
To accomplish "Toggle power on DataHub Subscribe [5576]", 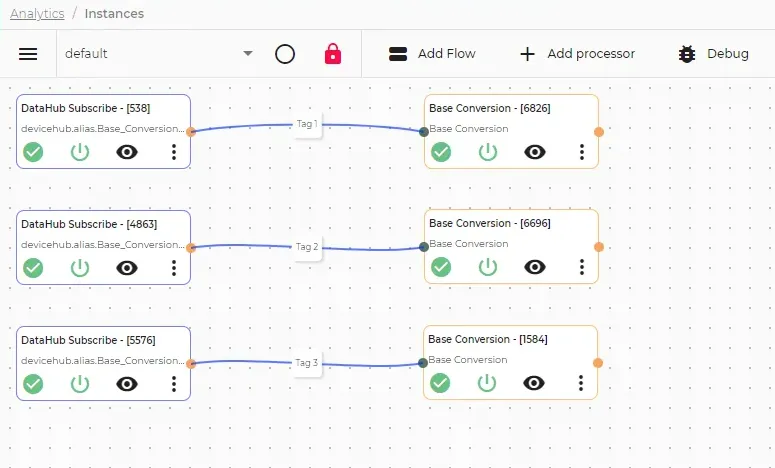I will point(80,384).
